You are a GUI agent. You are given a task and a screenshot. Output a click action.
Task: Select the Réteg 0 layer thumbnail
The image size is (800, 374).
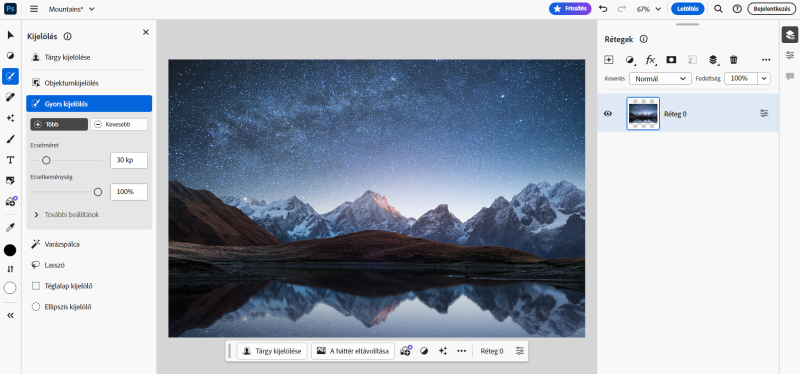643,113
